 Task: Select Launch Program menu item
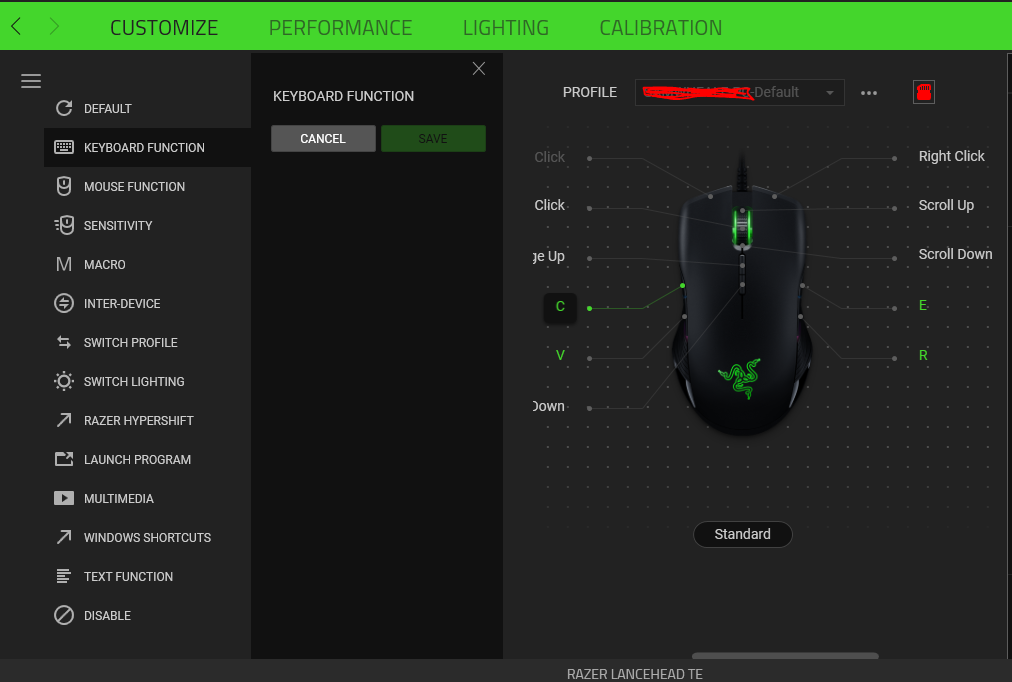[x=147, y=459]
